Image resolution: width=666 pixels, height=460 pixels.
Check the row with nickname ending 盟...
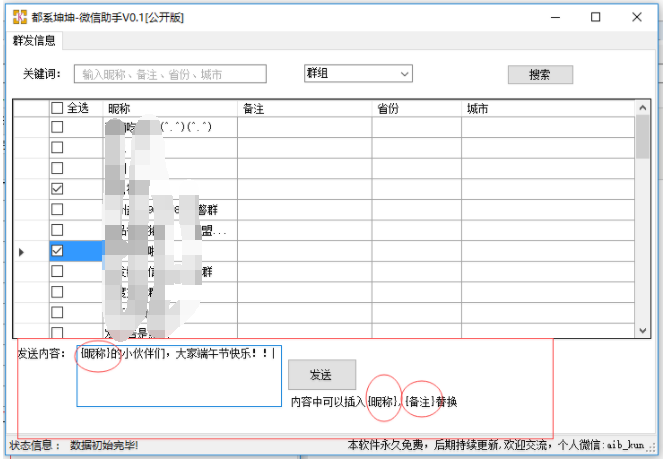pos(57,230)
